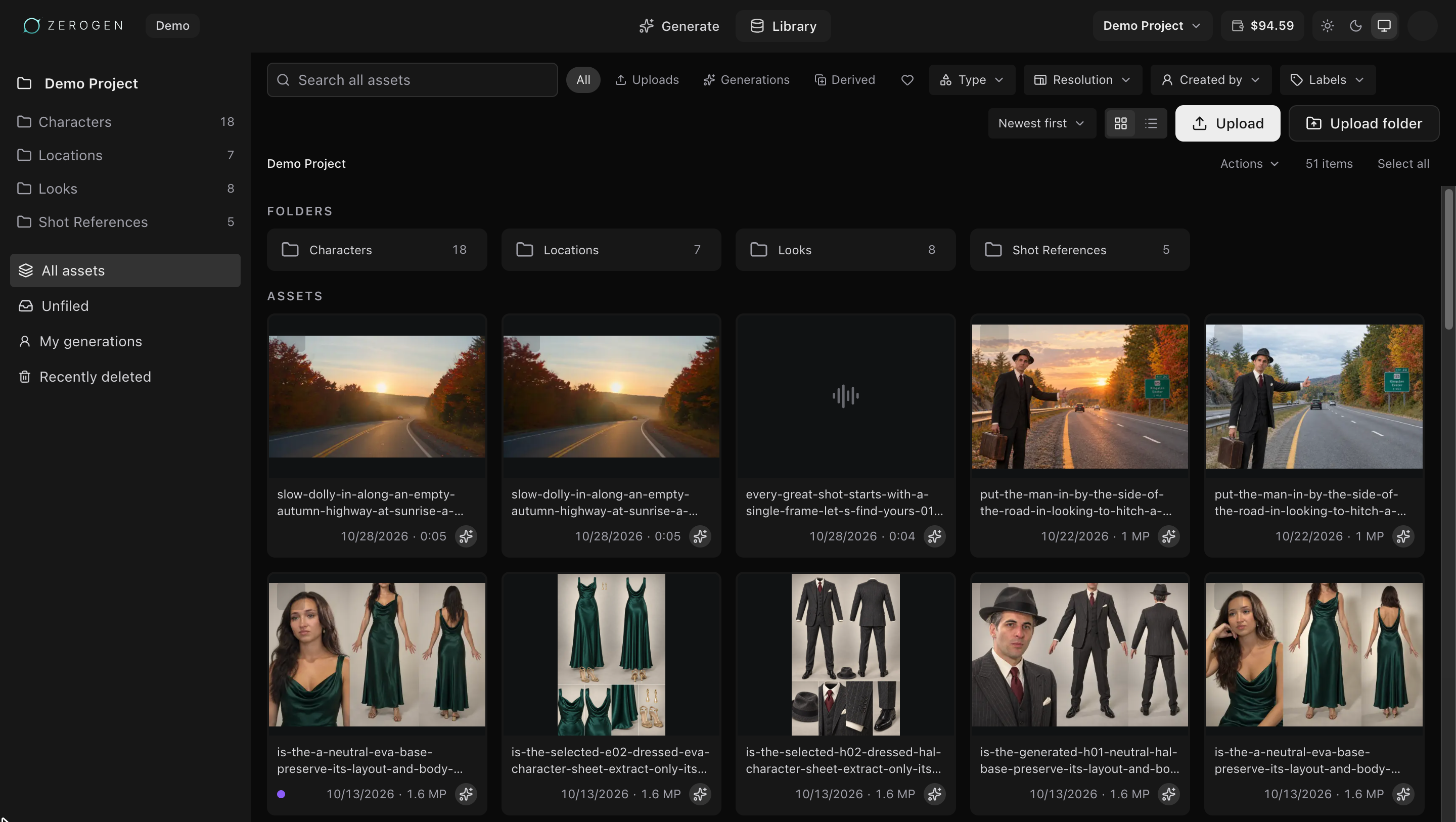The width and height of the screenshot is (1456, 822).
Task: Filter by Uploads
Action: [x=646, y=80]
